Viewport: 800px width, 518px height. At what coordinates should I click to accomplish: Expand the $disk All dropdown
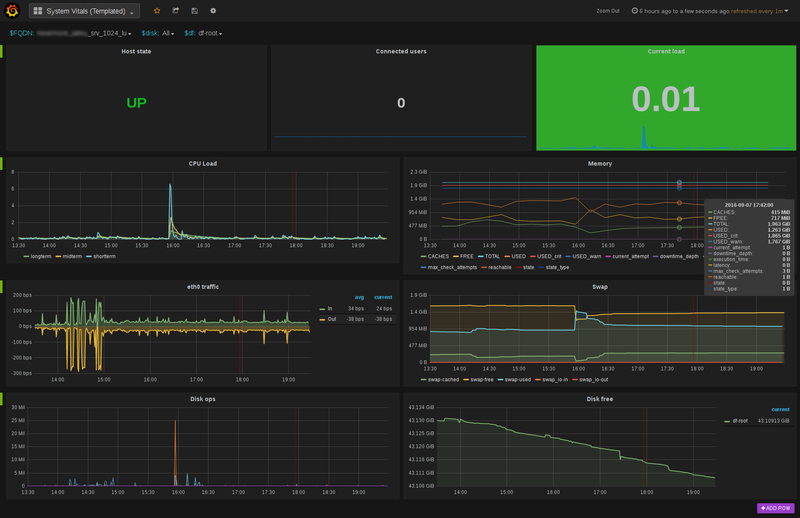(168, 33)
